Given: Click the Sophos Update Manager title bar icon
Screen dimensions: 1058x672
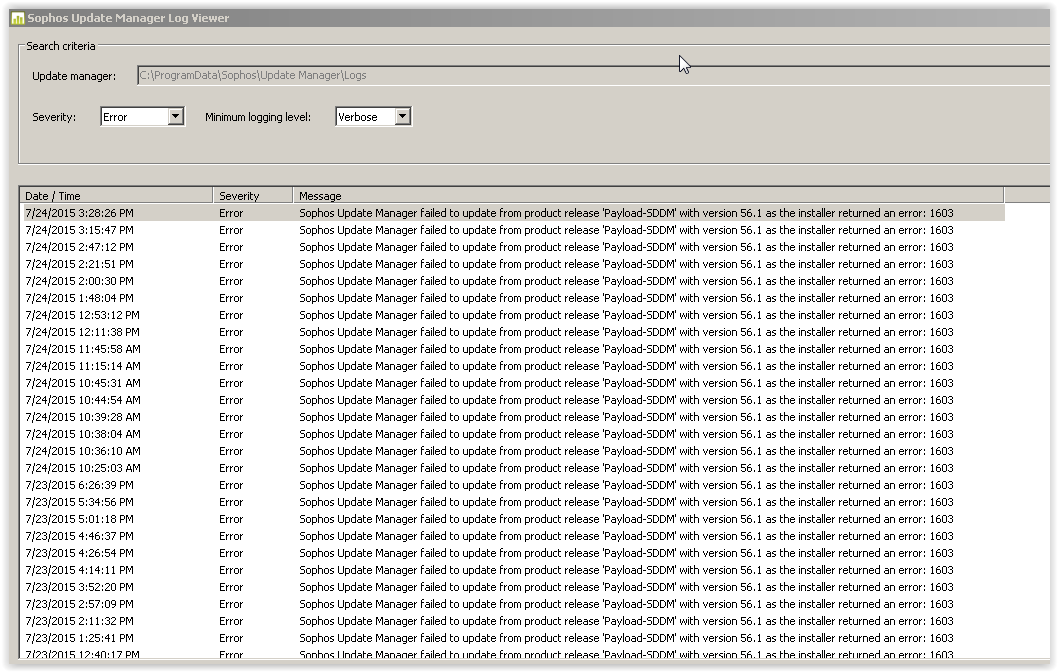Looking at the screenshot, I should point(18,18).
